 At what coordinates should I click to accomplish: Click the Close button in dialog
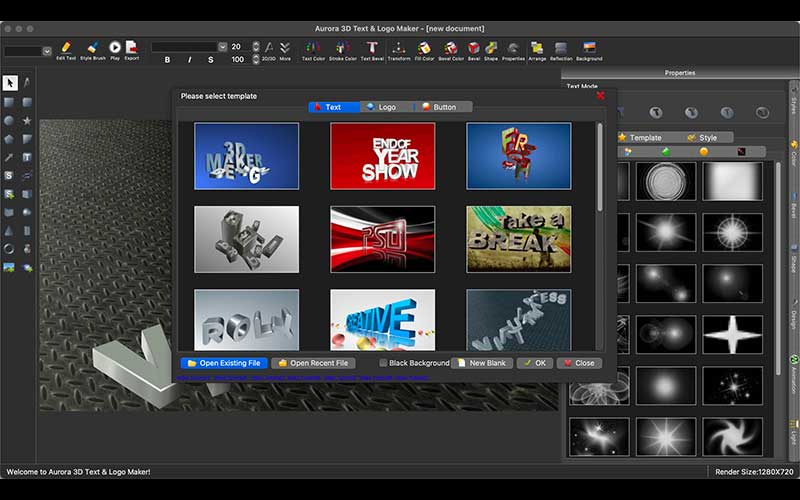pos(579,363)
